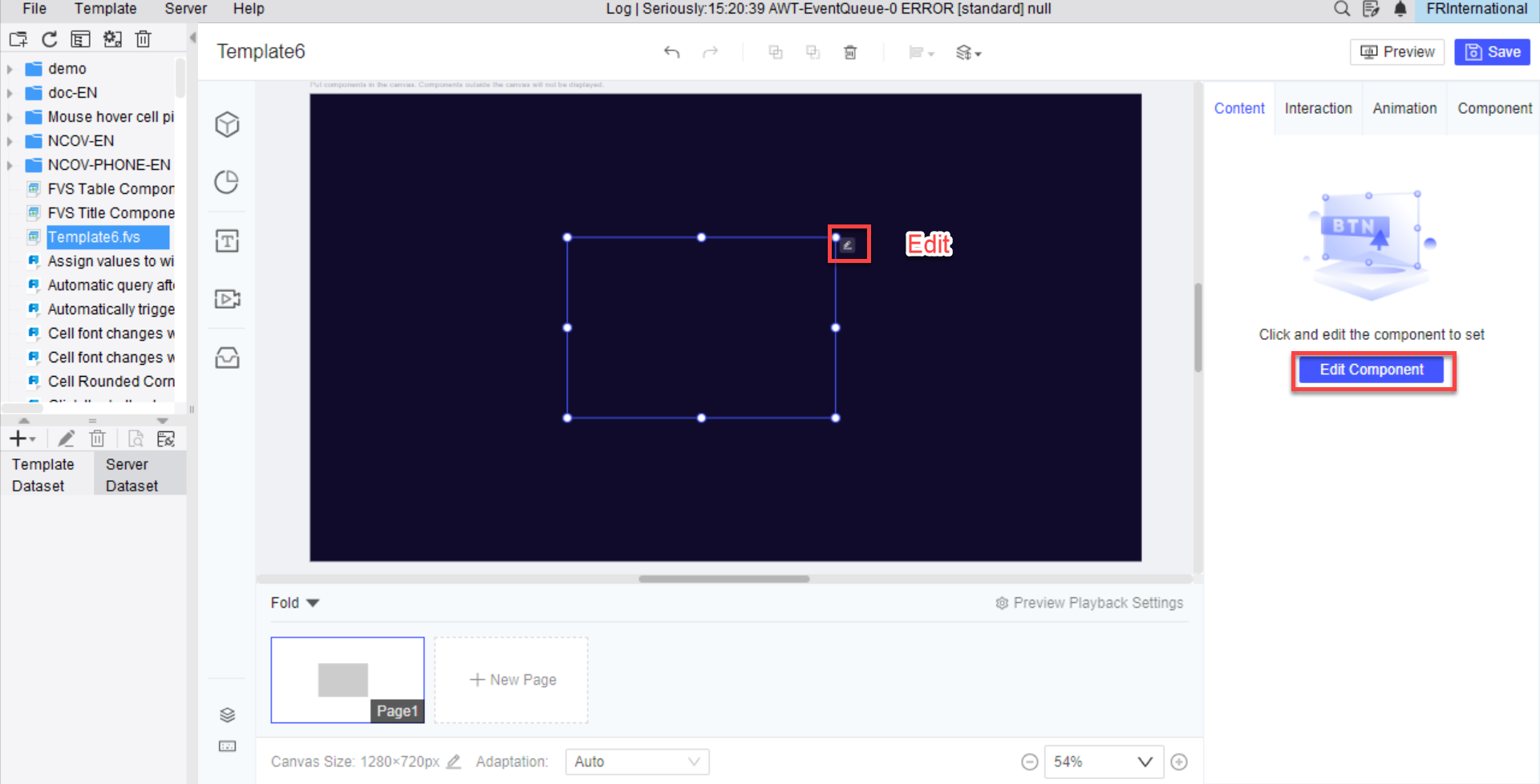The height and width of the screenshot is (784, 1540).
Task: Edit canvas size via pencil icon
Action: tap(454, 762)
